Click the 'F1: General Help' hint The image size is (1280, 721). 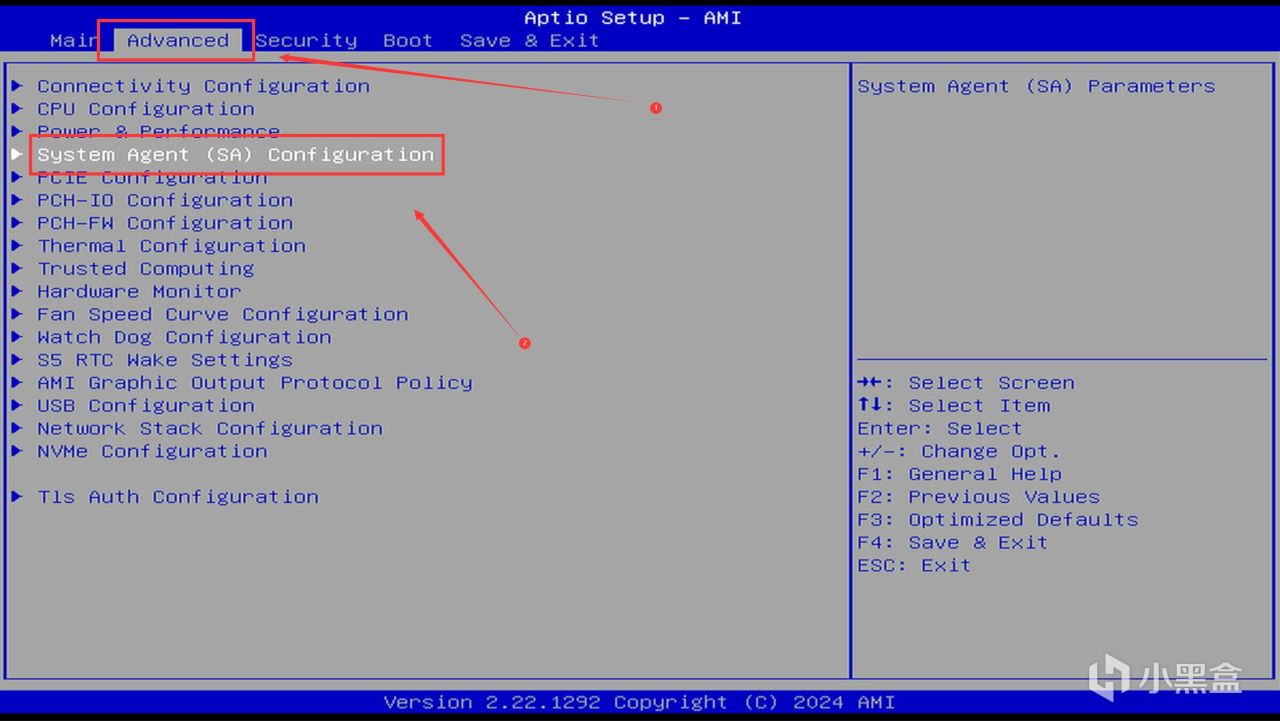[959, 474]
